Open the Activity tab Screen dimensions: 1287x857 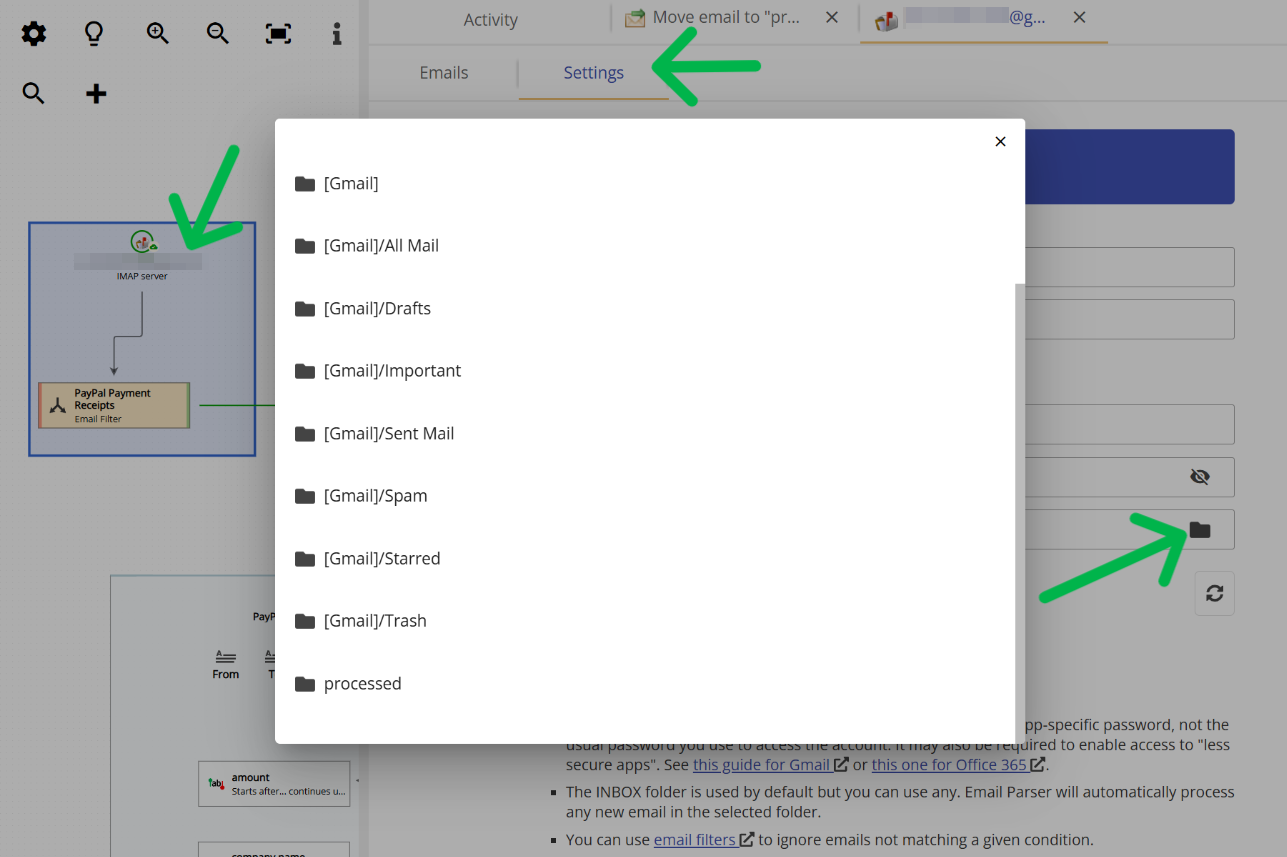coord(490,19)
